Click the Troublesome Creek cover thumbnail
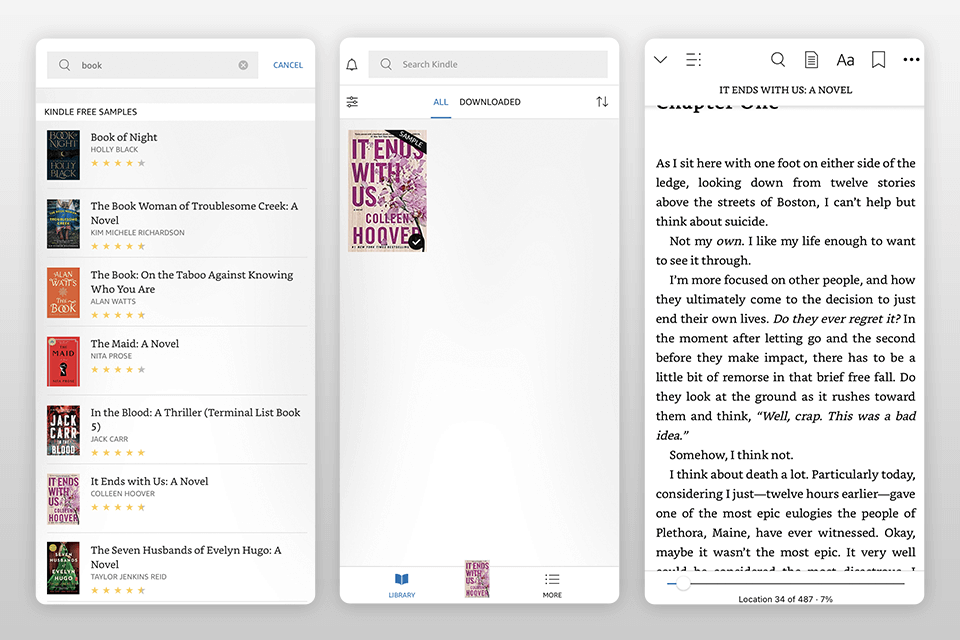The image size is (960, 640). [63, 224]
